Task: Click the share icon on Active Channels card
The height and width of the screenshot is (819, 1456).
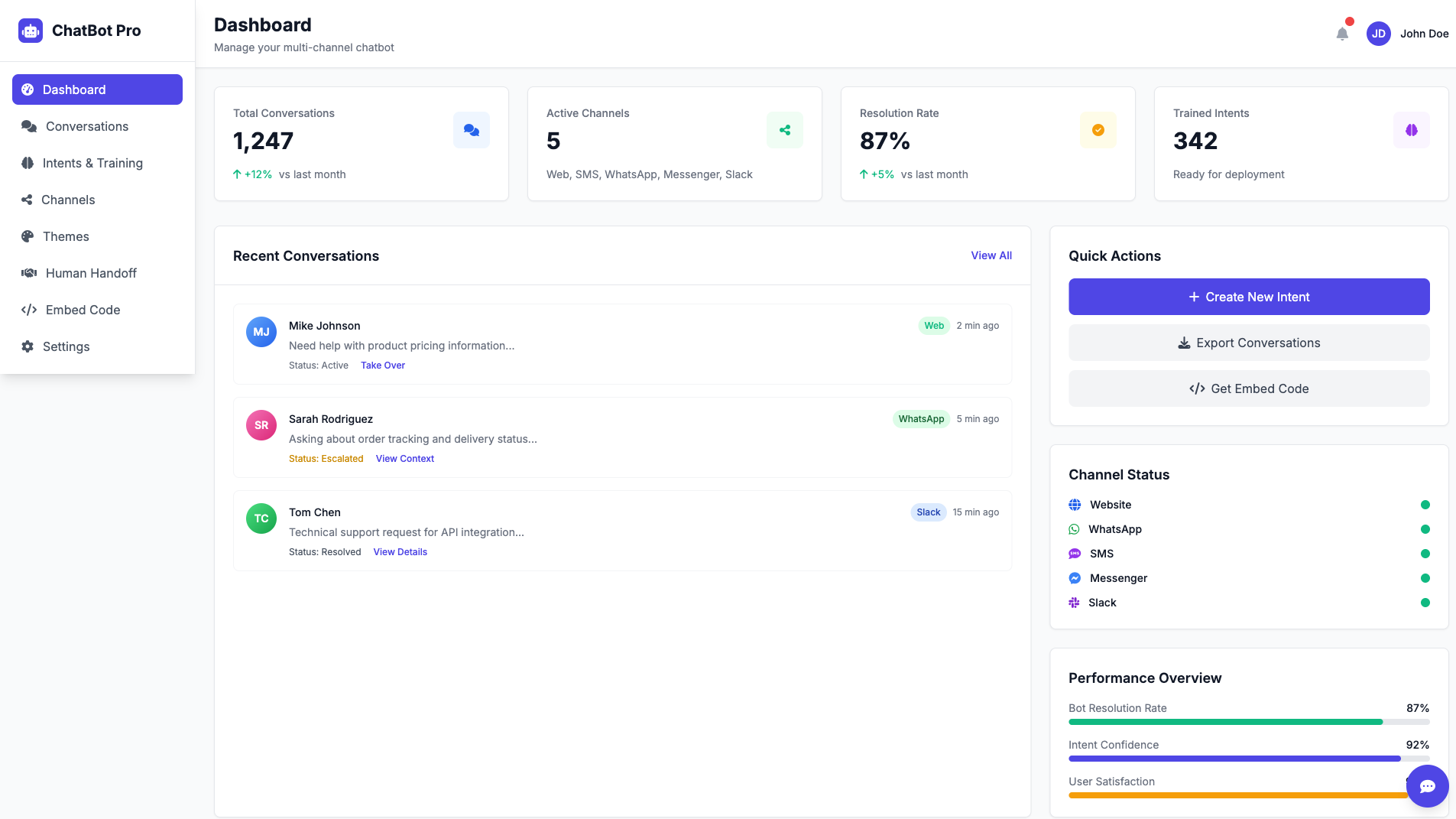Action: pyautogui.click(x=784, y=130)
